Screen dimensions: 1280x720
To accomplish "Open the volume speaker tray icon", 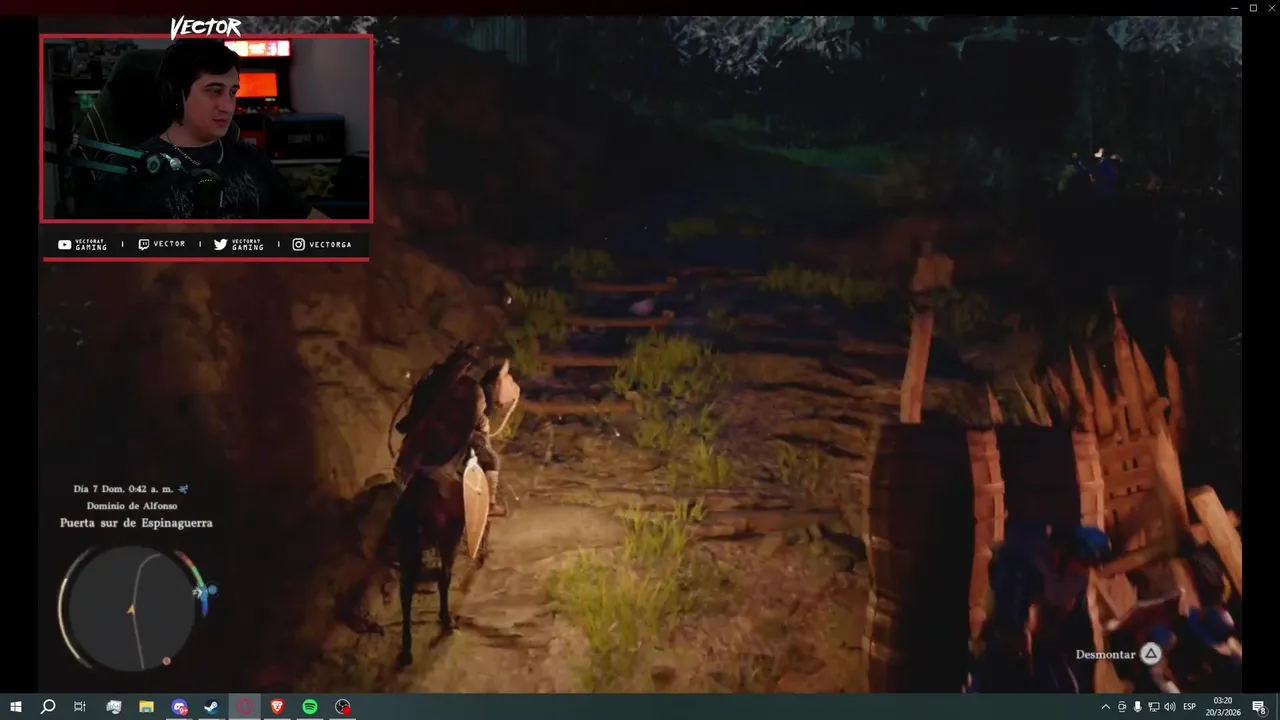I will 1169,707.
